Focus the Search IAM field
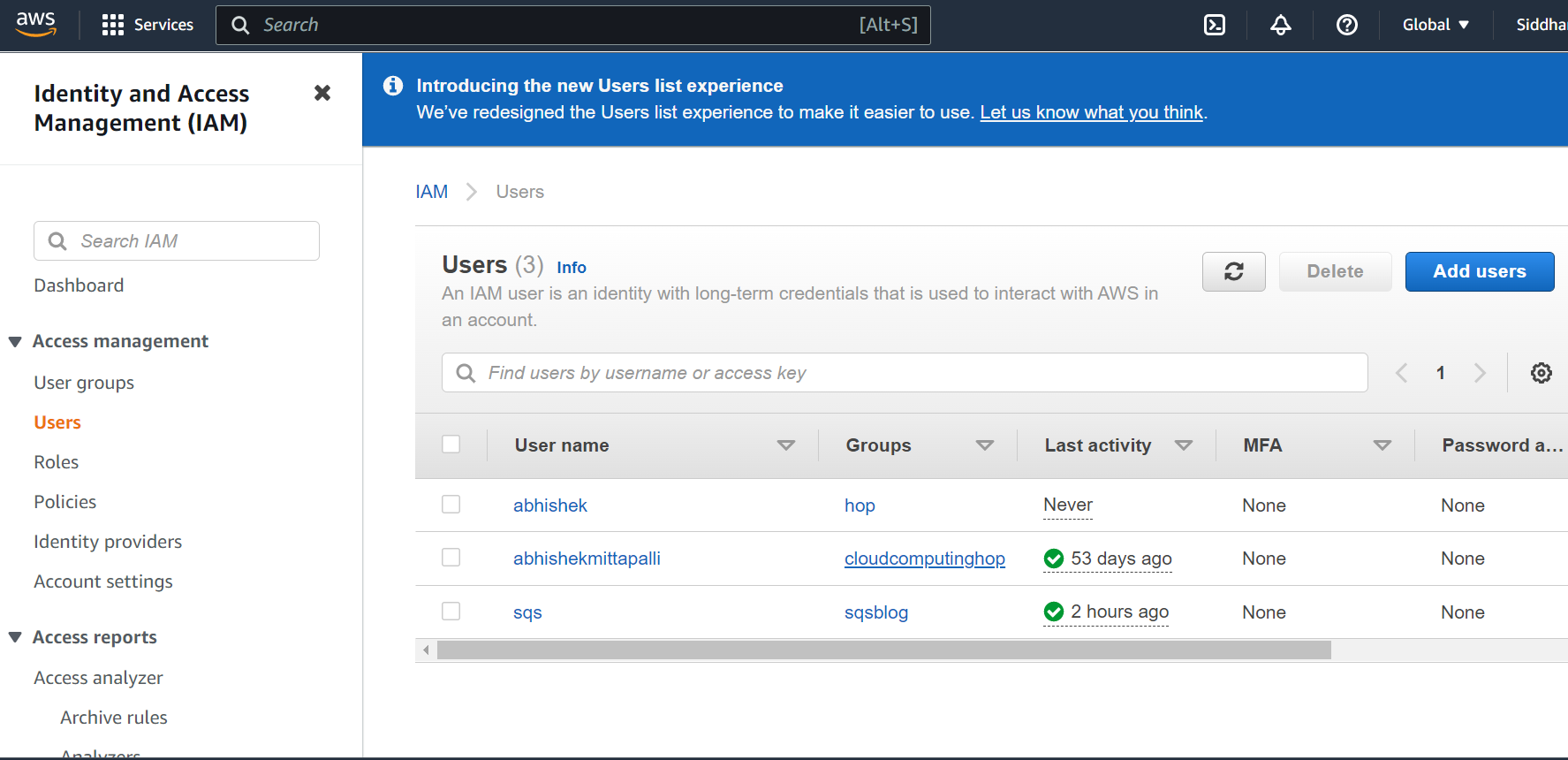The image size is (1568, 760). coord(177,241)
